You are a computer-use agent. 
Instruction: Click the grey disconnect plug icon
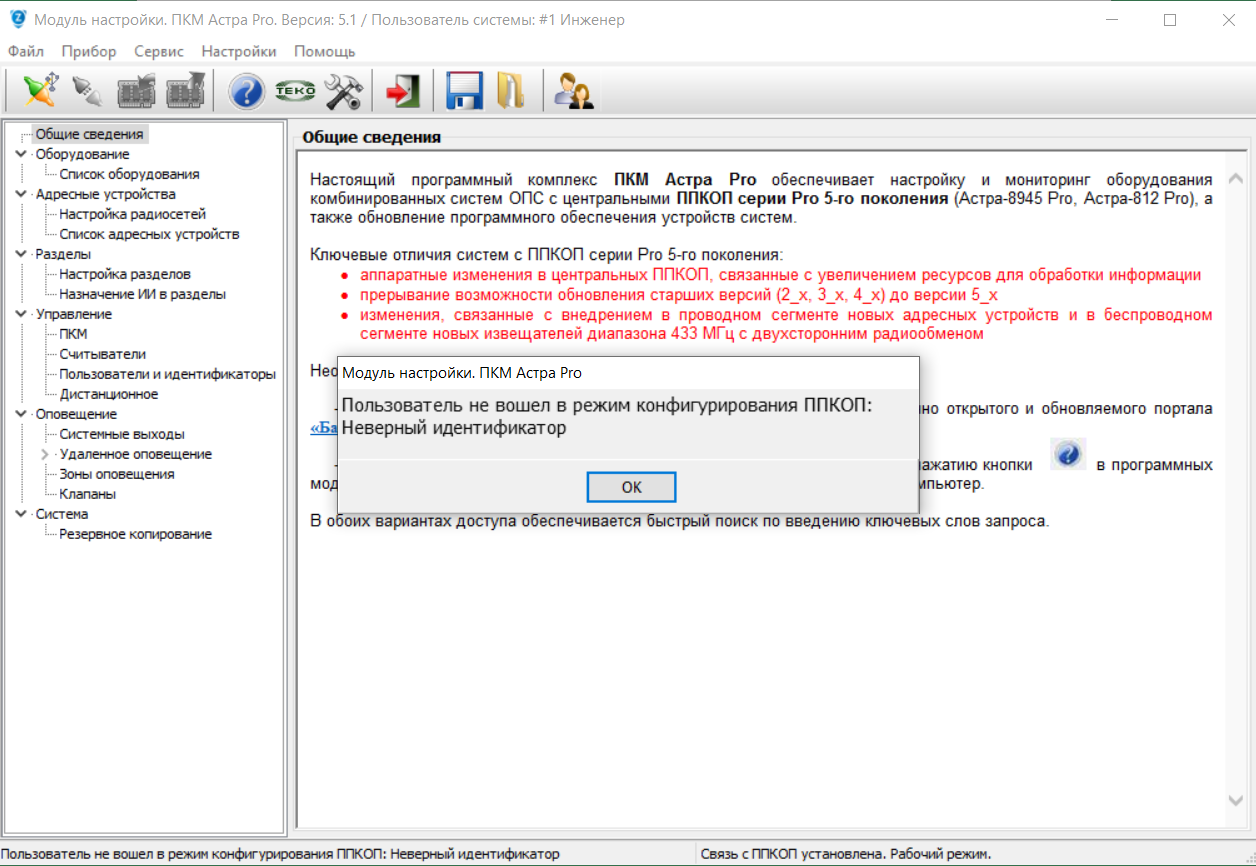[88, 91]
